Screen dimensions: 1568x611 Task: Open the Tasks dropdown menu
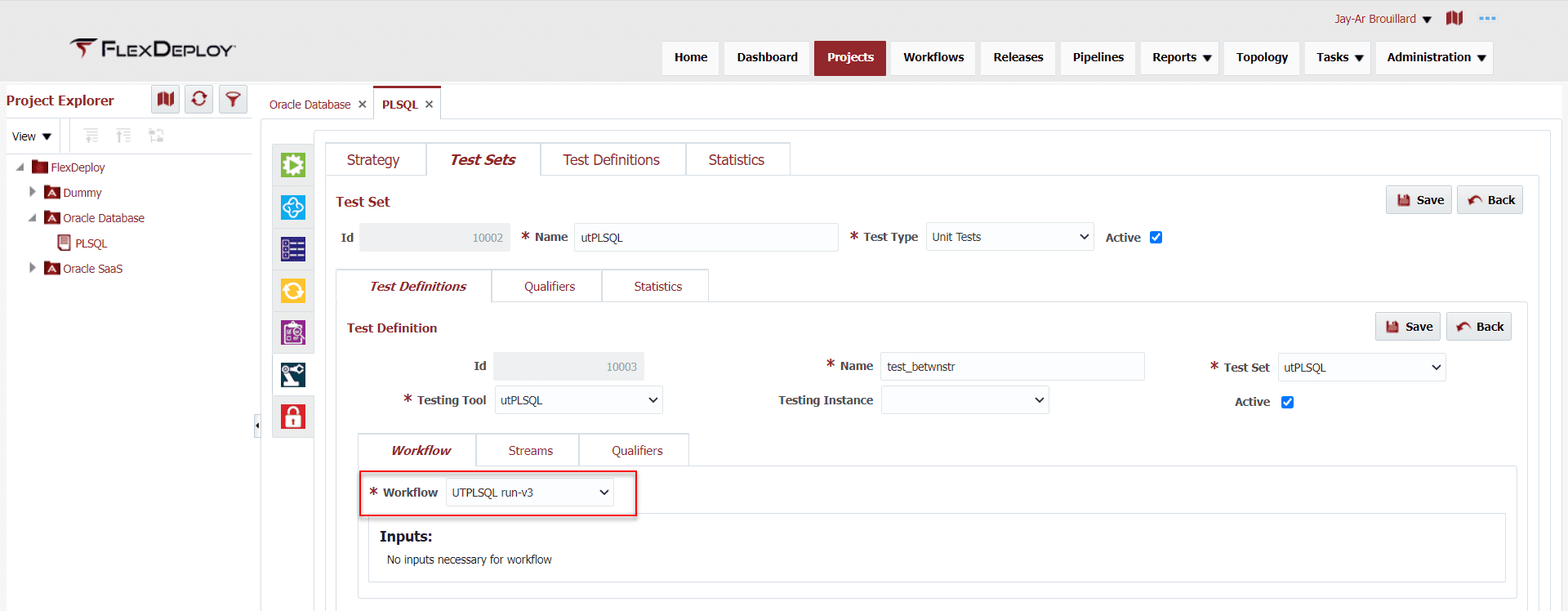1339,58
